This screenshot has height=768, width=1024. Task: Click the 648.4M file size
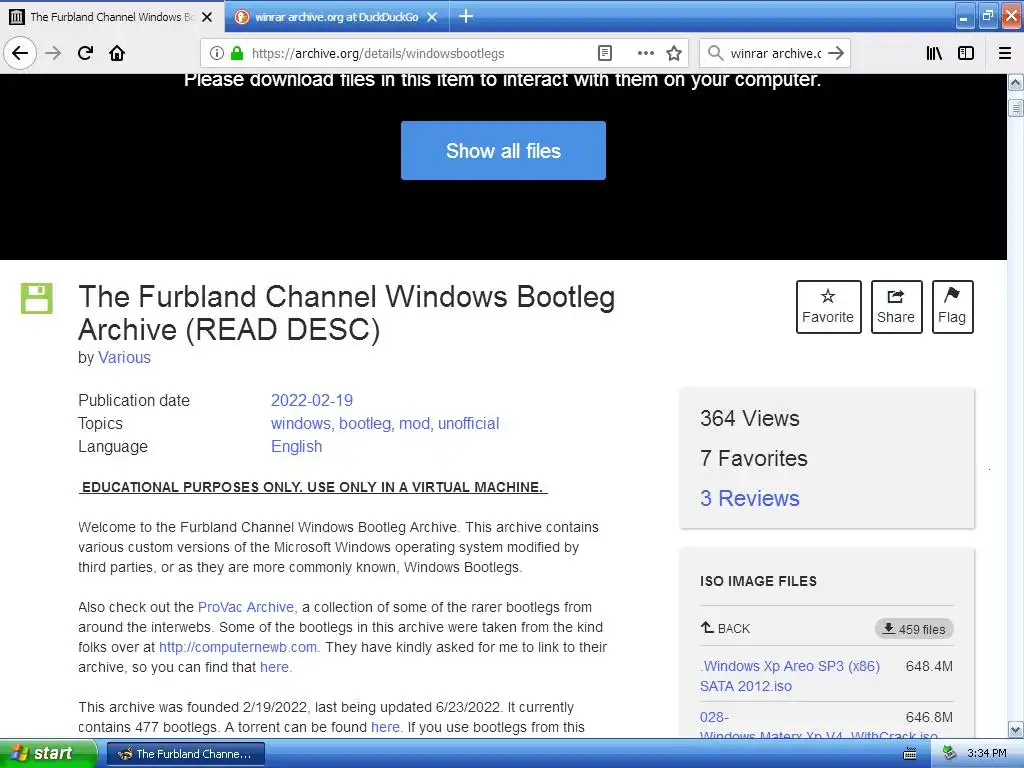coord(929,666)
